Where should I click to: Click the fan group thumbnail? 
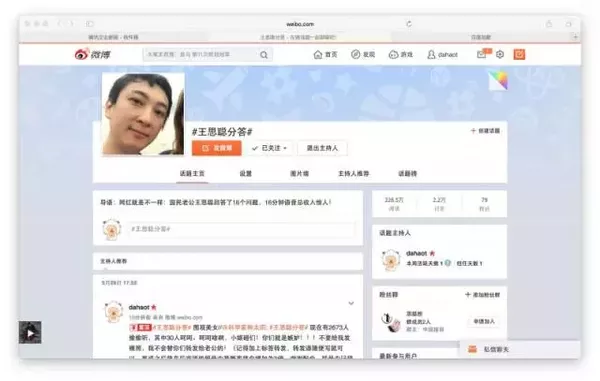click(x=390, y=321)
